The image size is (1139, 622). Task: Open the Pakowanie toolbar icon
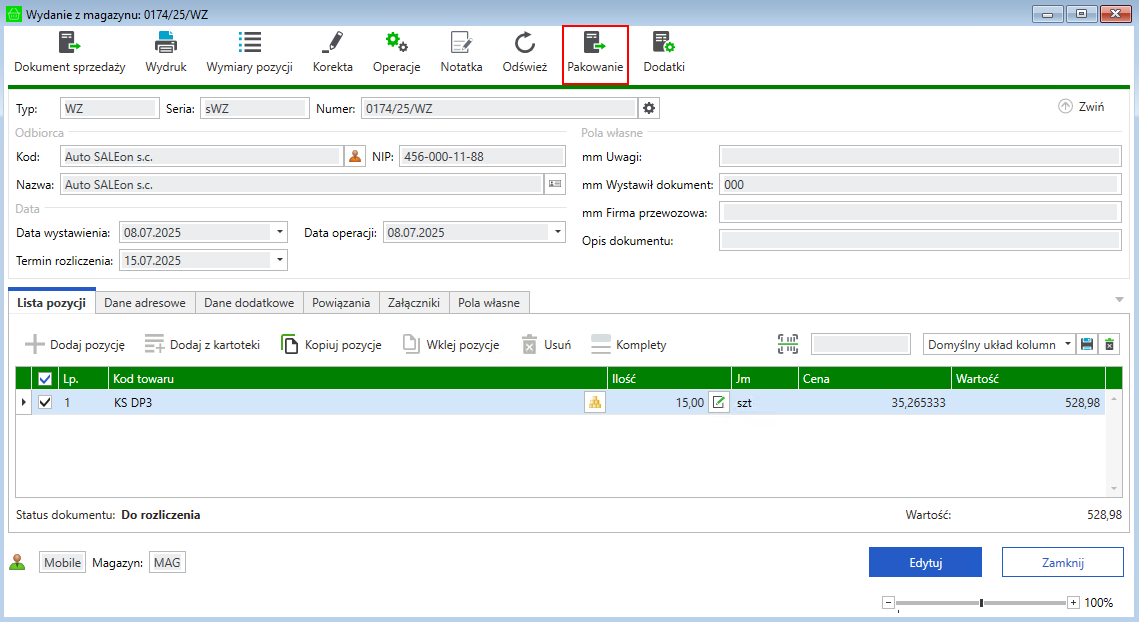tap(595, 44)
